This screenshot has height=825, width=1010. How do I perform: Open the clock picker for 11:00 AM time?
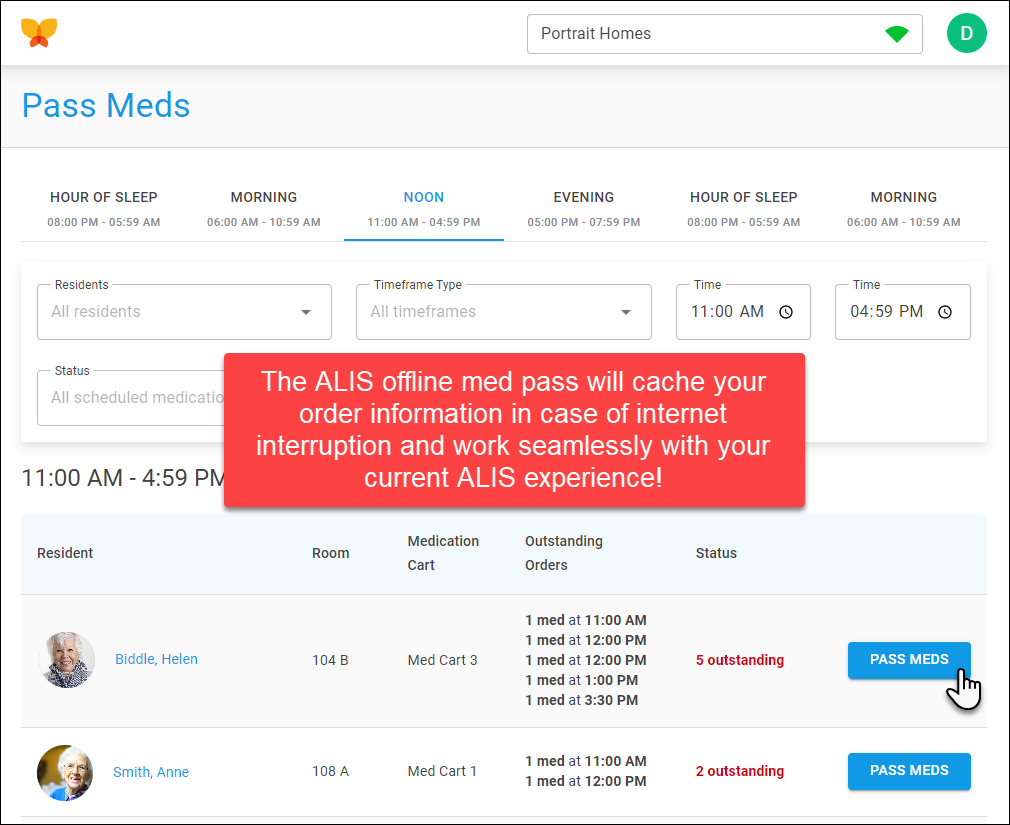point(786,312)
